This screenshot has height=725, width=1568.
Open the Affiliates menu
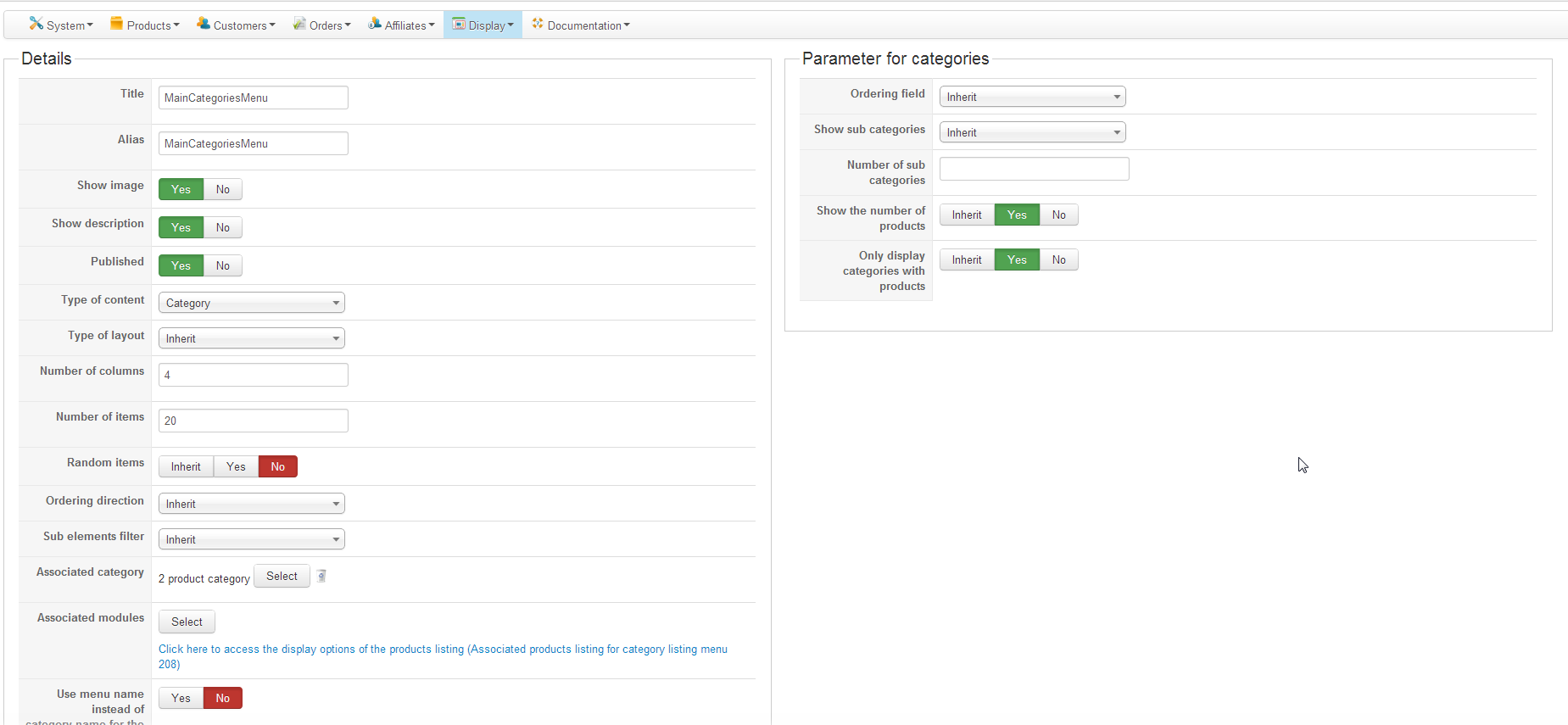pos(401,25)
